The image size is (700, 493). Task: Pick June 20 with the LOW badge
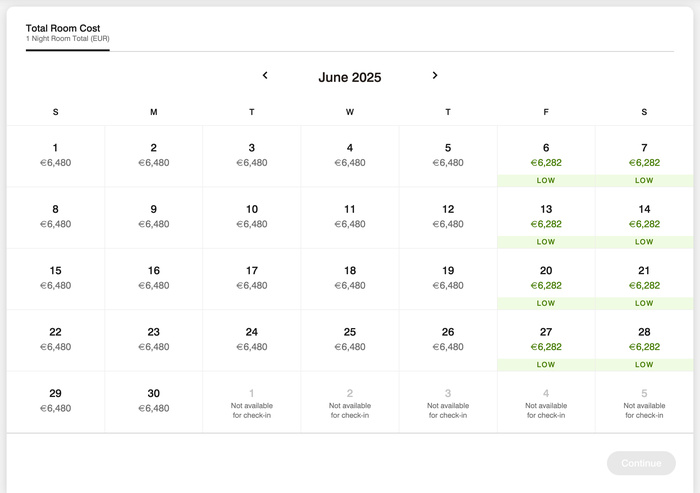click(546, 279)
